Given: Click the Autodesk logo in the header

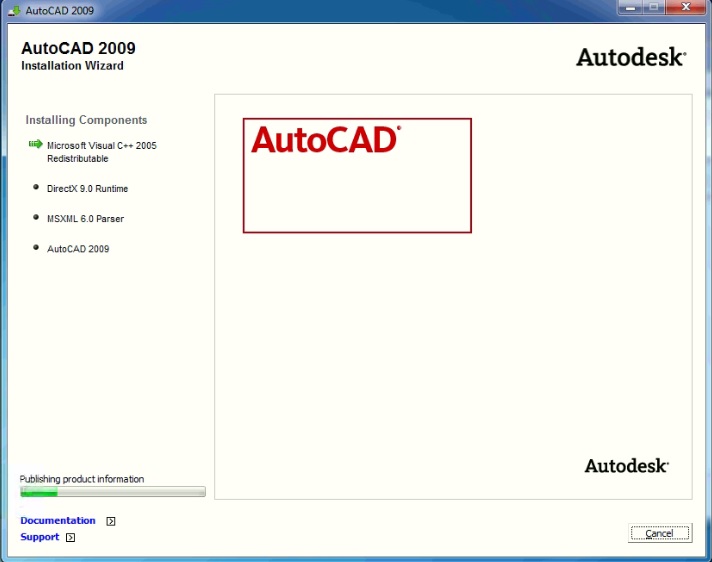Looking at the screenshot, I should click(630, 57).
